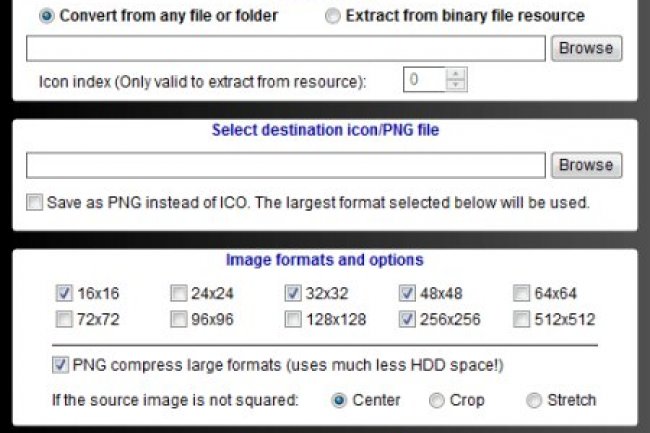Uncheck the 256x256 format
This screenshot has height=433, width=650.
[x=407, y=320]
